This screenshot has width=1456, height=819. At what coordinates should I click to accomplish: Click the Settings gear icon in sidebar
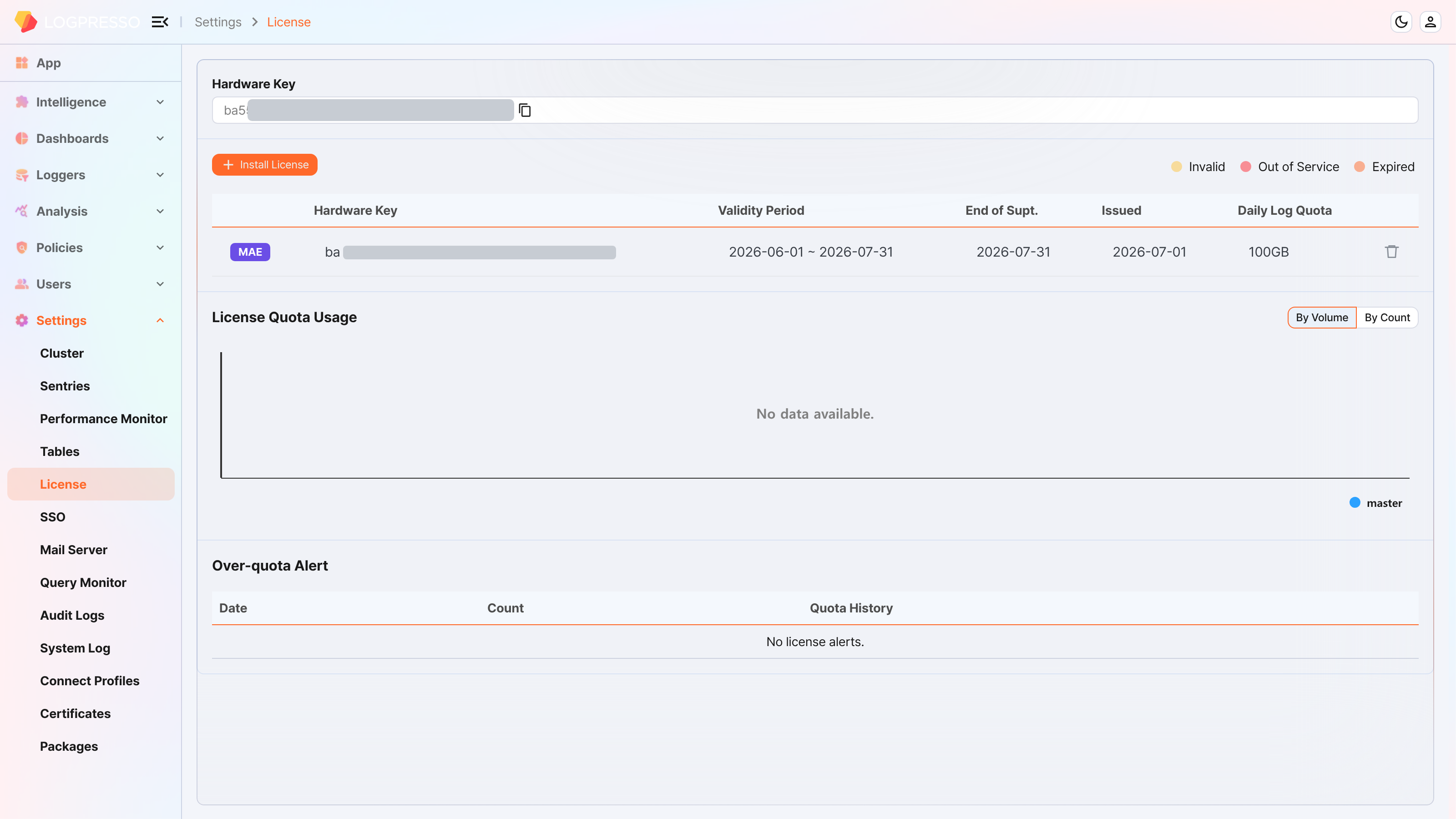tap(21, 320)
